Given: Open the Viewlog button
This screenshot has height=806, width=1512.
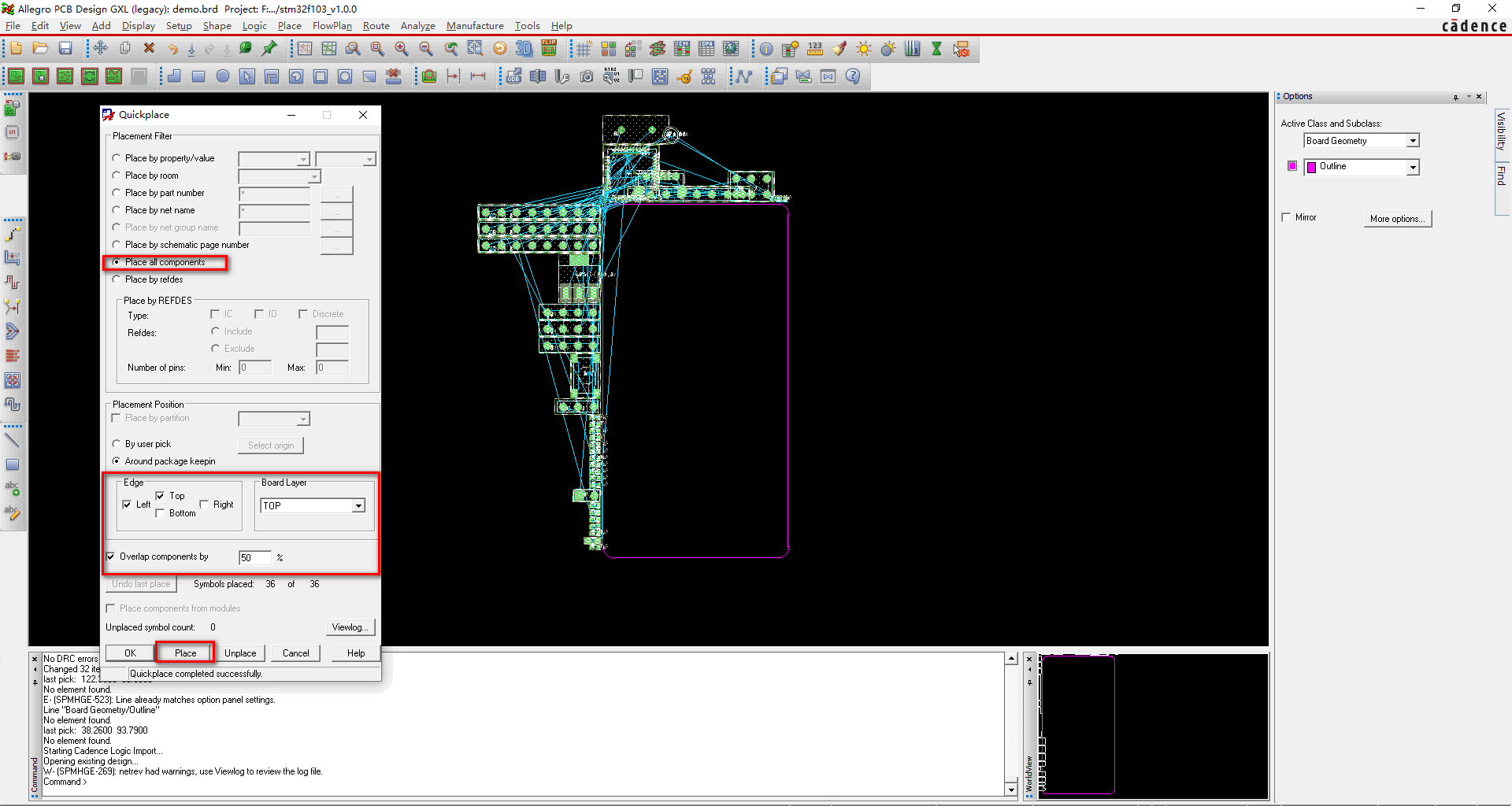Looking at the screenshot, I should pyautogui.click(x=350, y=627).
